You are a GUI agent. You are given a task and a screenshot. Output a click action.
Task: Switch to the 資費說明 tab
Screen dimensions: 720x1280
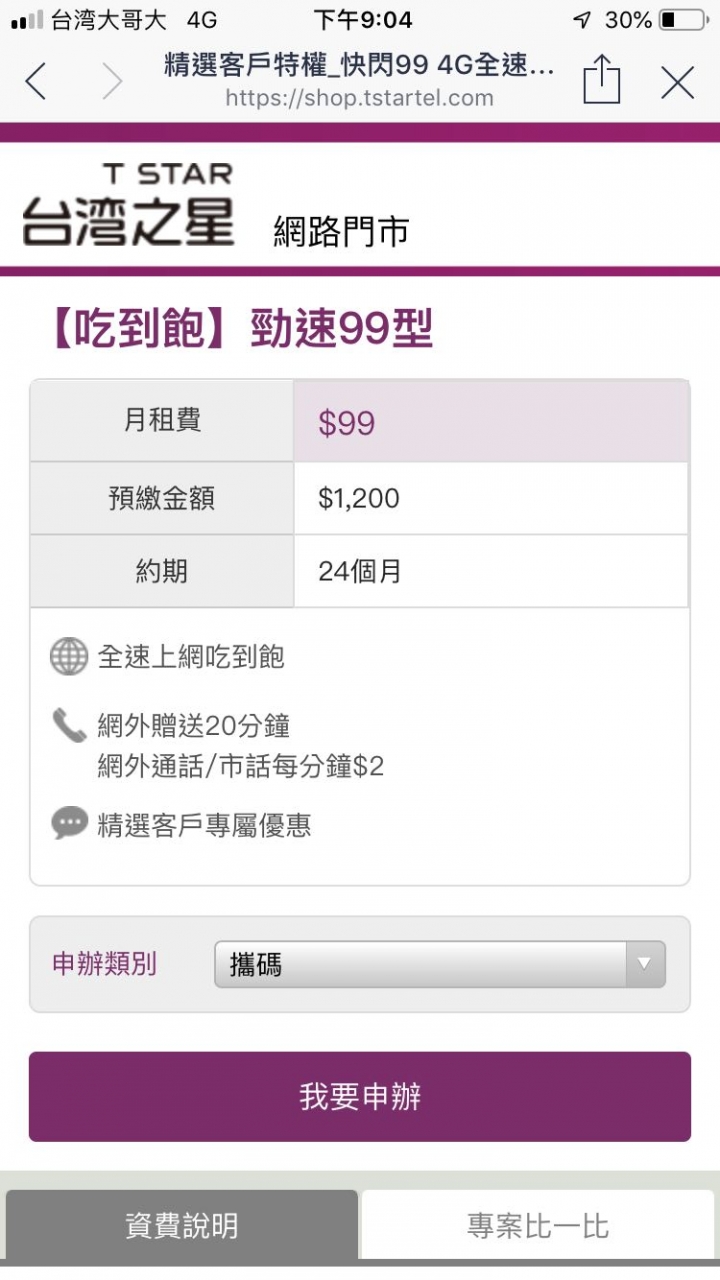(181, 1224)
